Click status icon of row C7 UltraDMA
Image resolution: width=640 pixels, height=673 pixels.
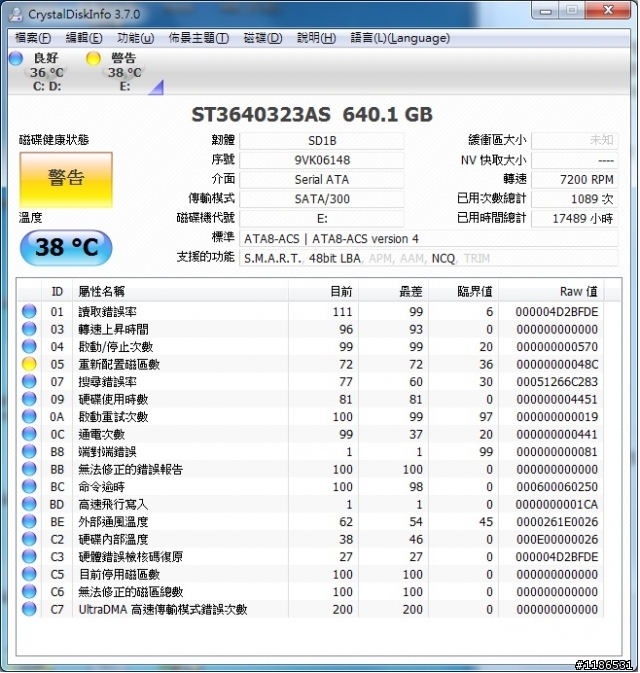coord(29,609)
